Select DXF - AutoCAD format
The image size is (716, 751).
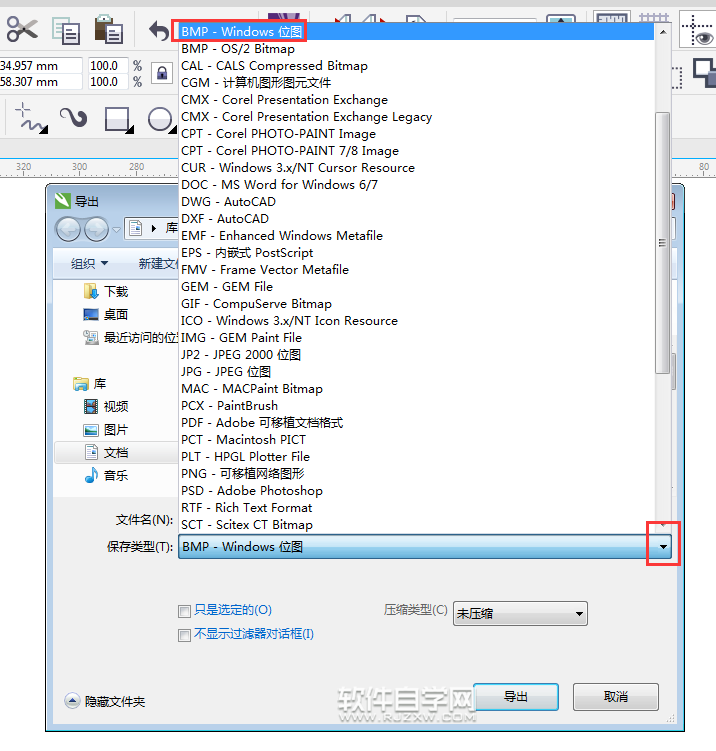tap(416, 219)
